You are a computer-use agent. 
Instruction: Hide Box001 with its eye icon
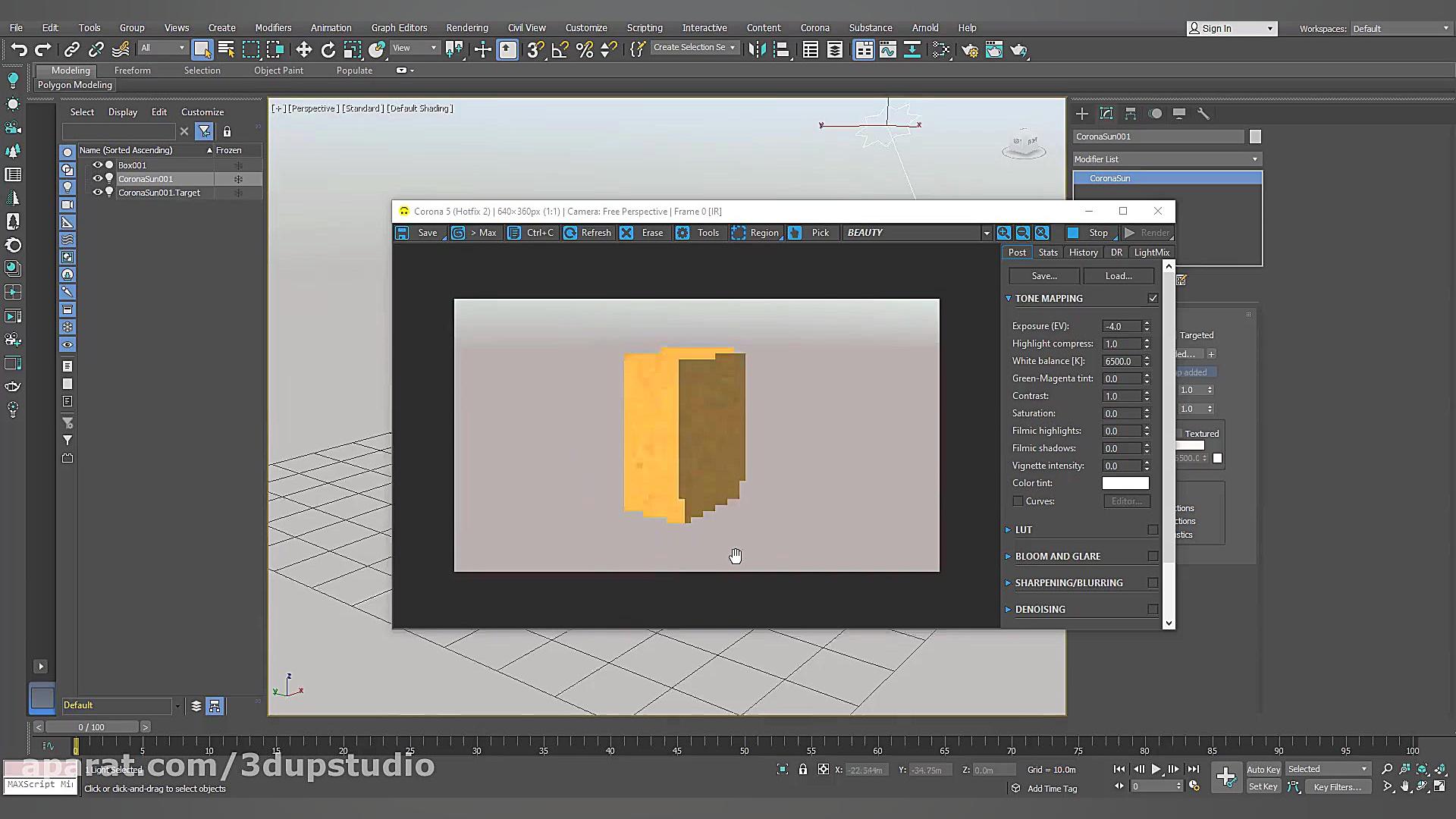click(x=97, y=165)
